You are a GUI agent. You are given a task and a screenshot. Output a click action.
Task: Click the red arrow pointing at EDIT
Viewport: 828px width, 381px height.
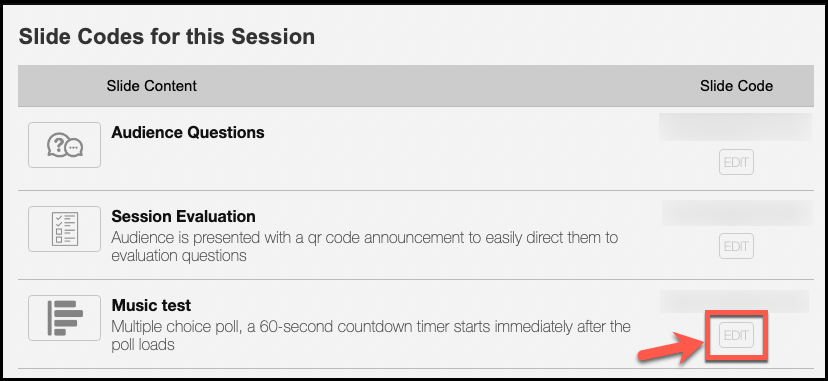671,349
